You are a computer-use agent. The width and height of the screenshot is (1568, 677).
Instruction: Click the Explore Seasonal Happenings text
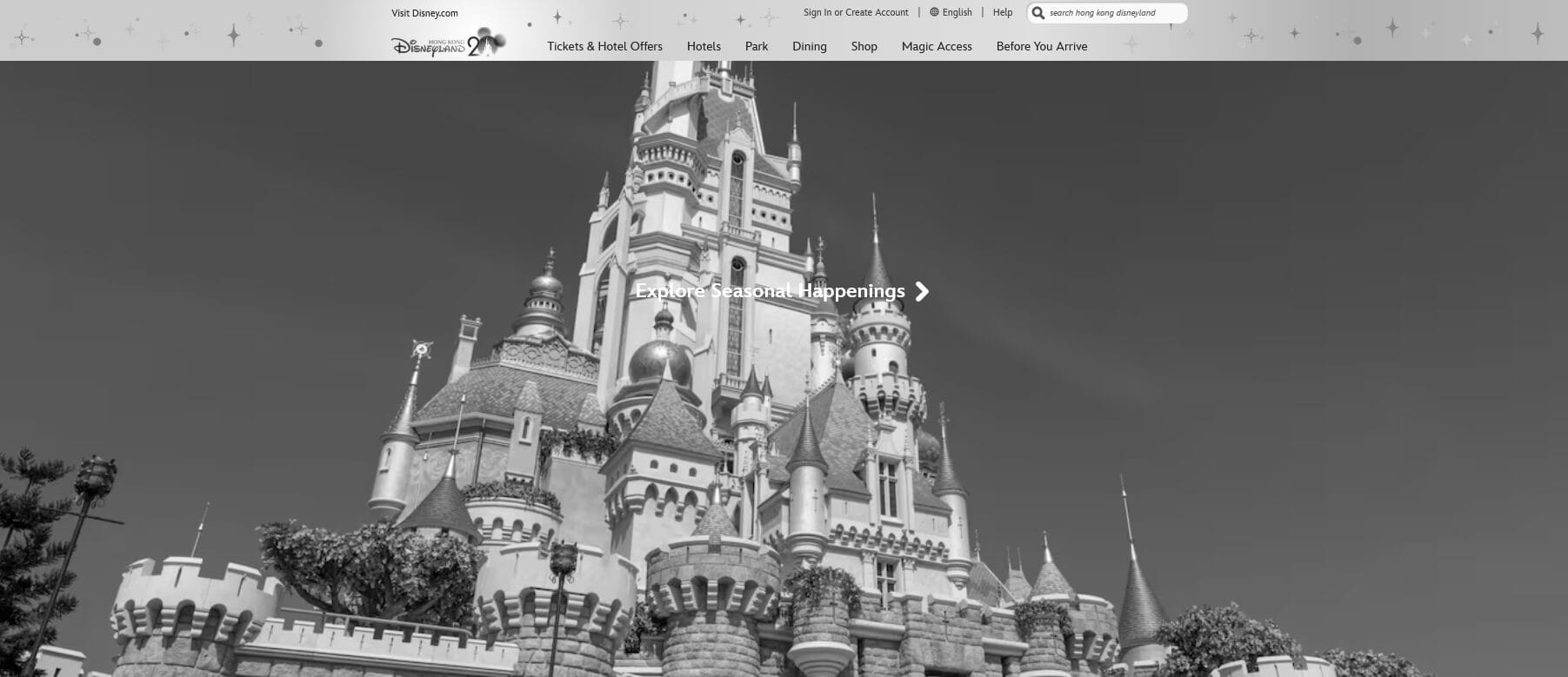[770, 291]
